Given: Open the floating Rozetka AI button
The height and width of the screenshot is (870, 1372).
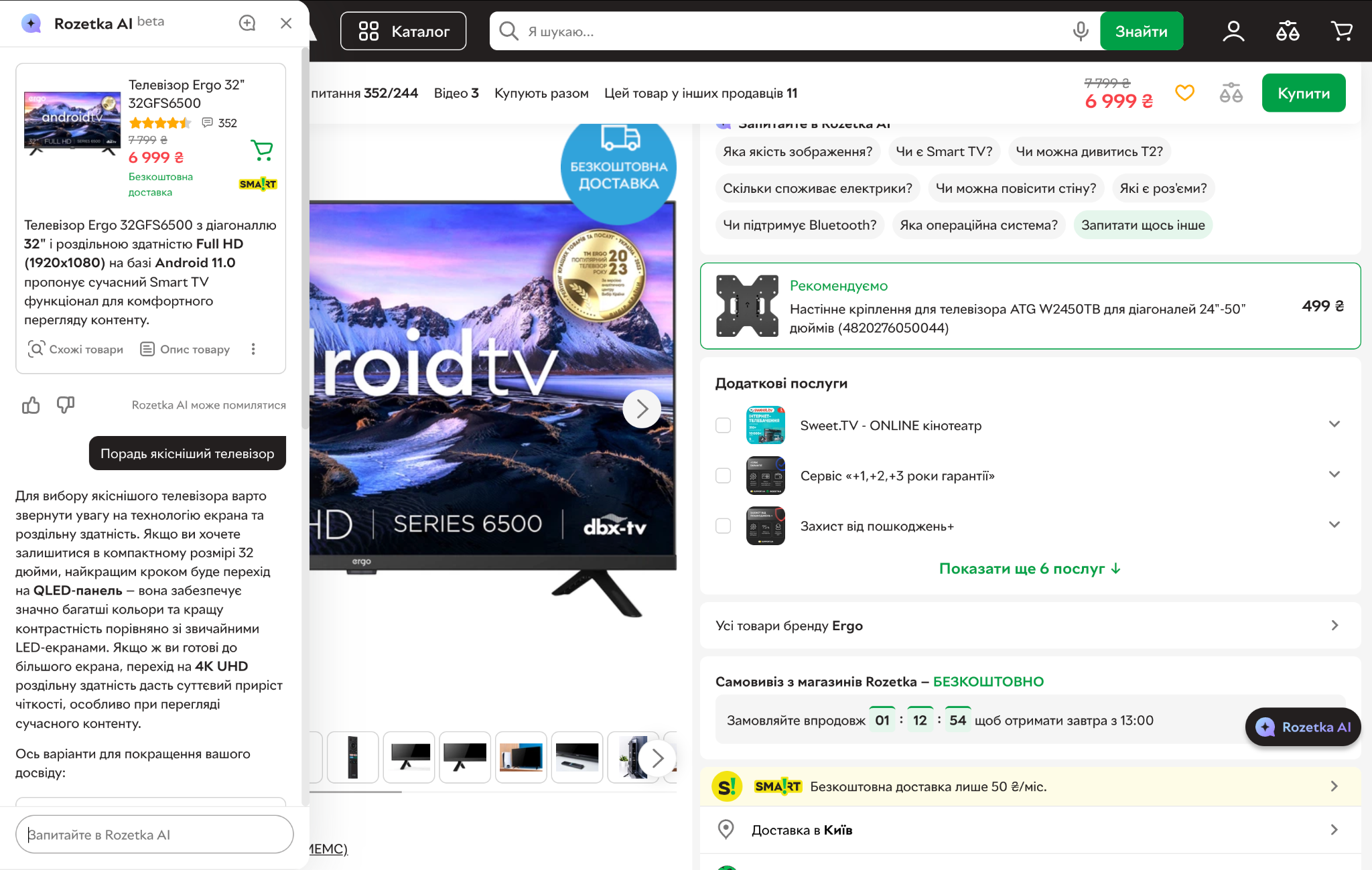Looking at the screenshot, I should pos(1303,727).
